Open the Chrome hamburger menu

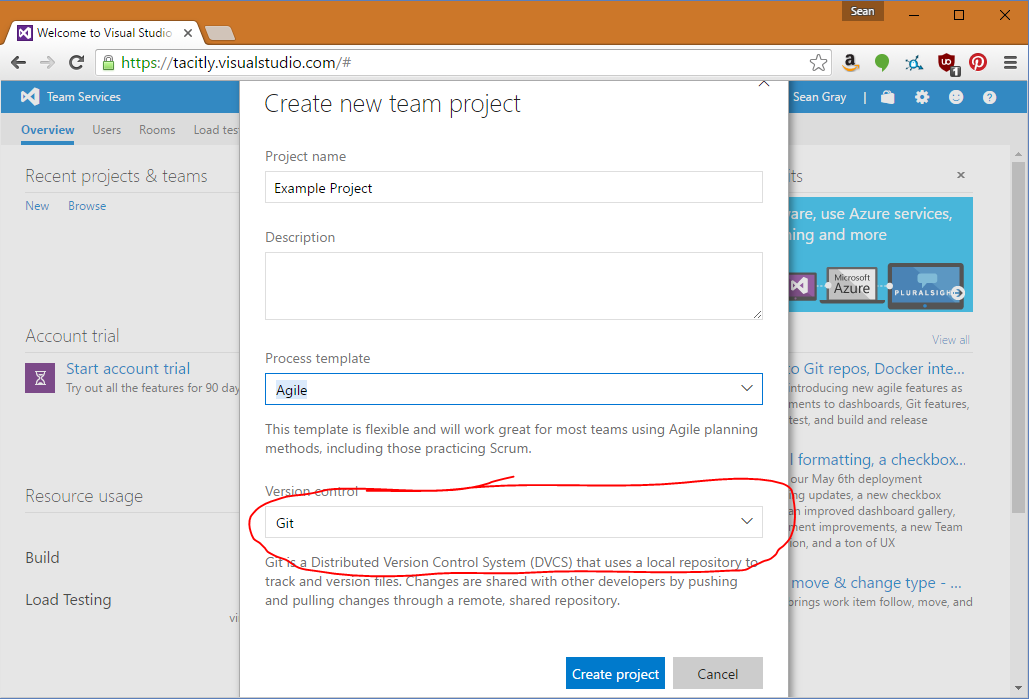(x=1009, y=62)
